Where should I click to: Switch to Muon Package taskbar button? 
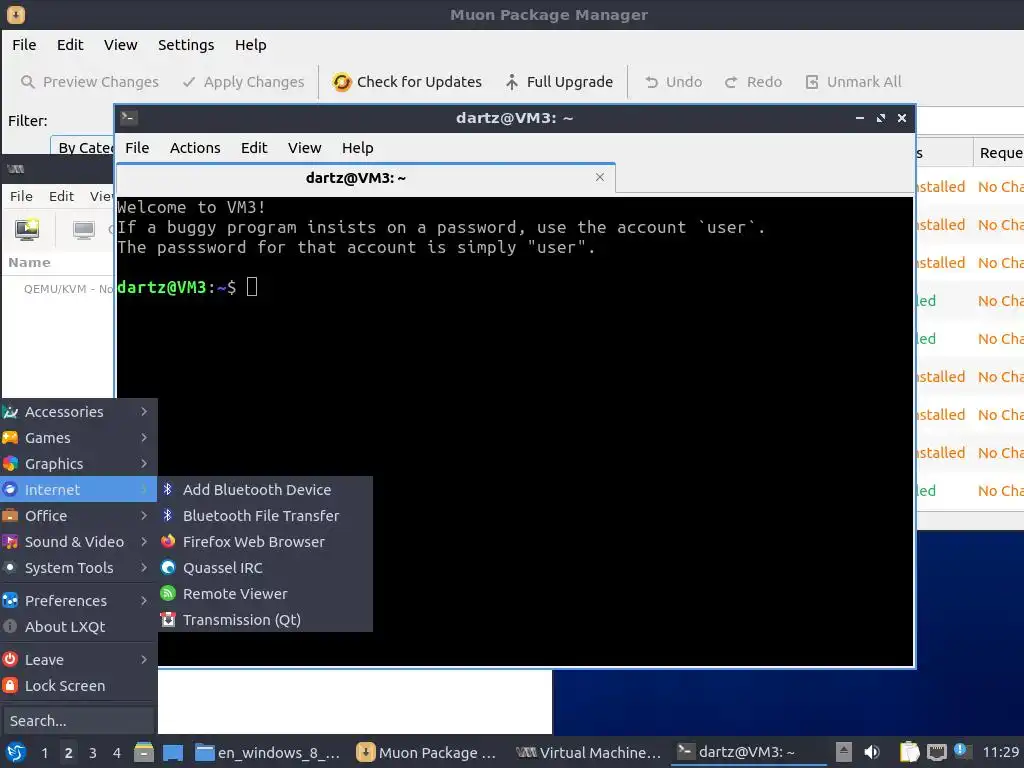427,752
